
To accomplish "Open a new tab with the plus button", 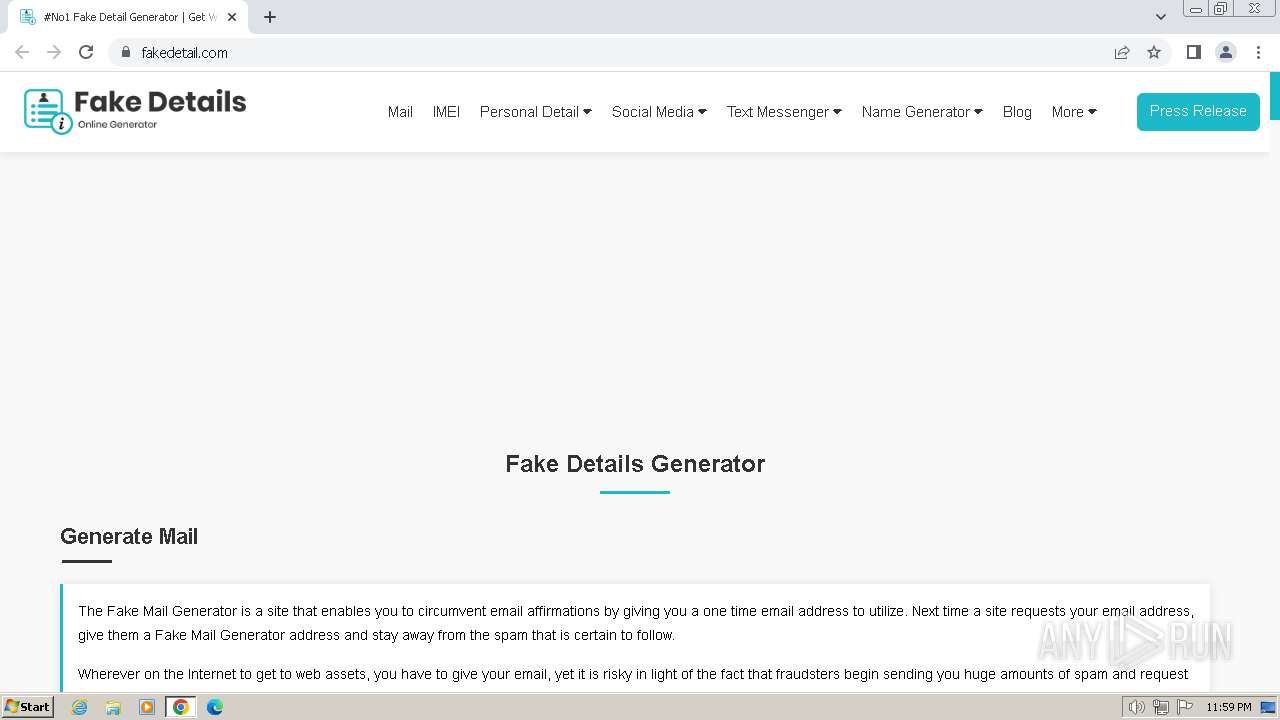I will [x=270, y=17].
